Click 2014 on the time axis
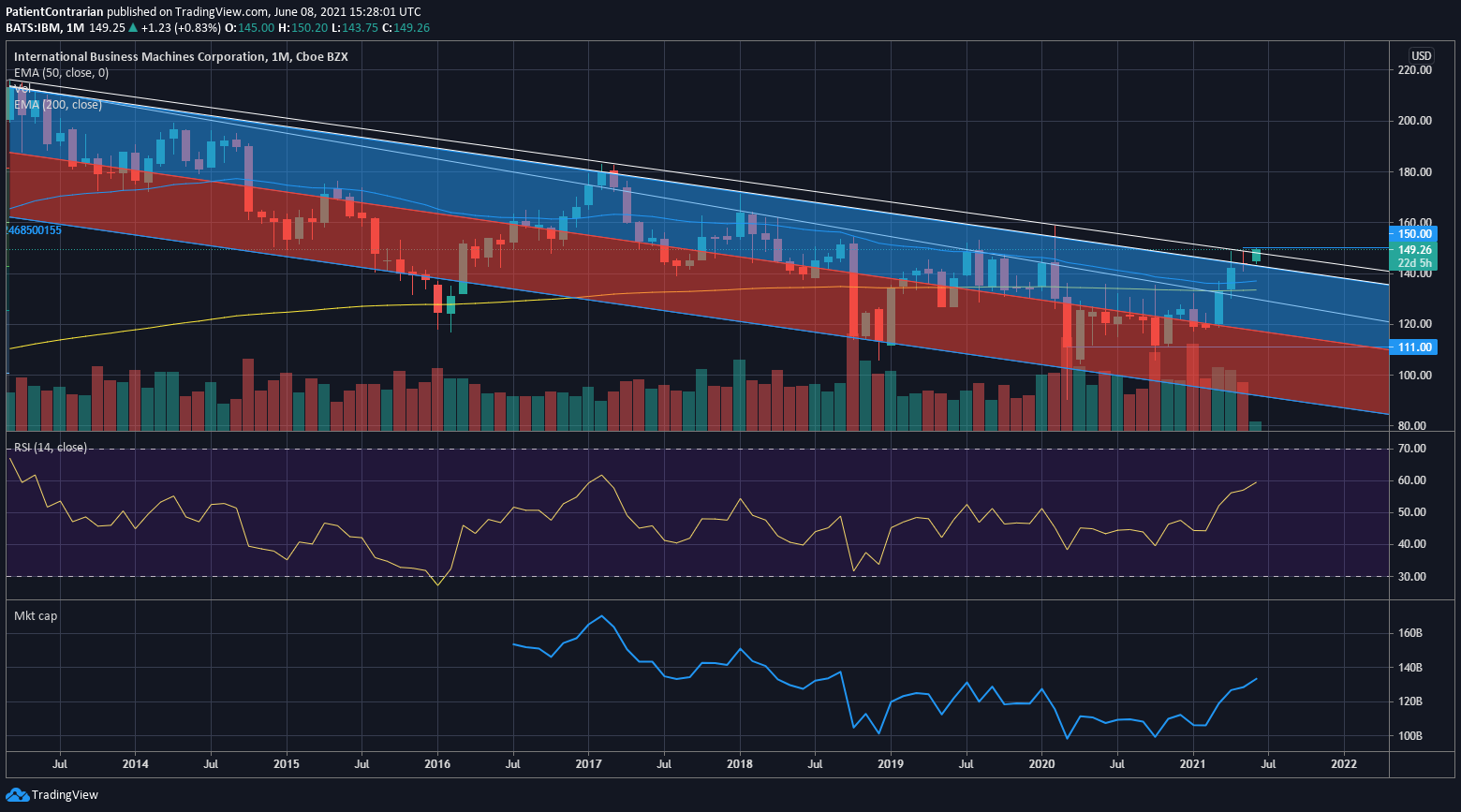 135,764
